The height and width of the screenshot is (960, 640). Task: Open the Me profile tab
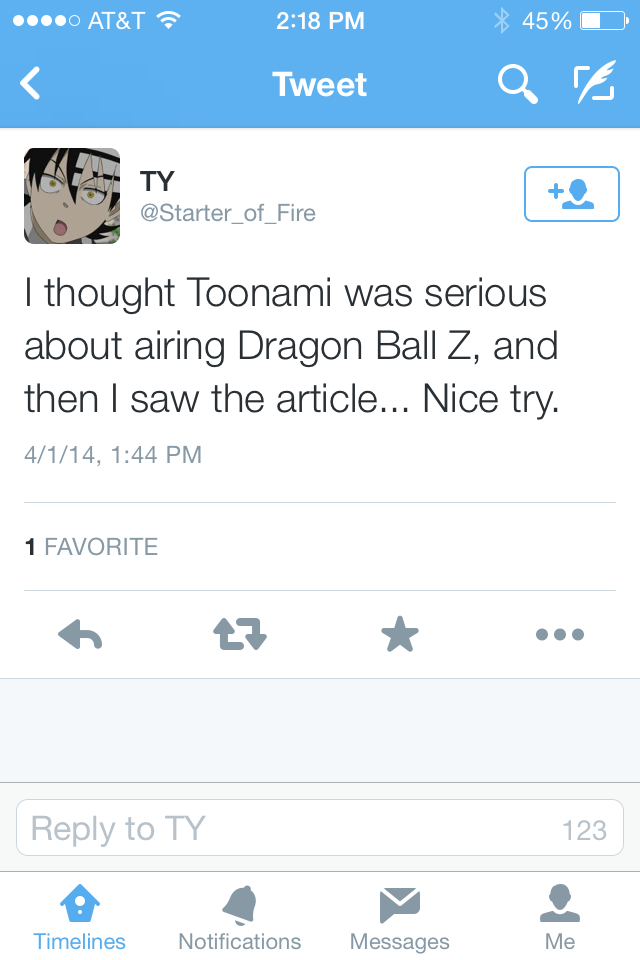560,917
